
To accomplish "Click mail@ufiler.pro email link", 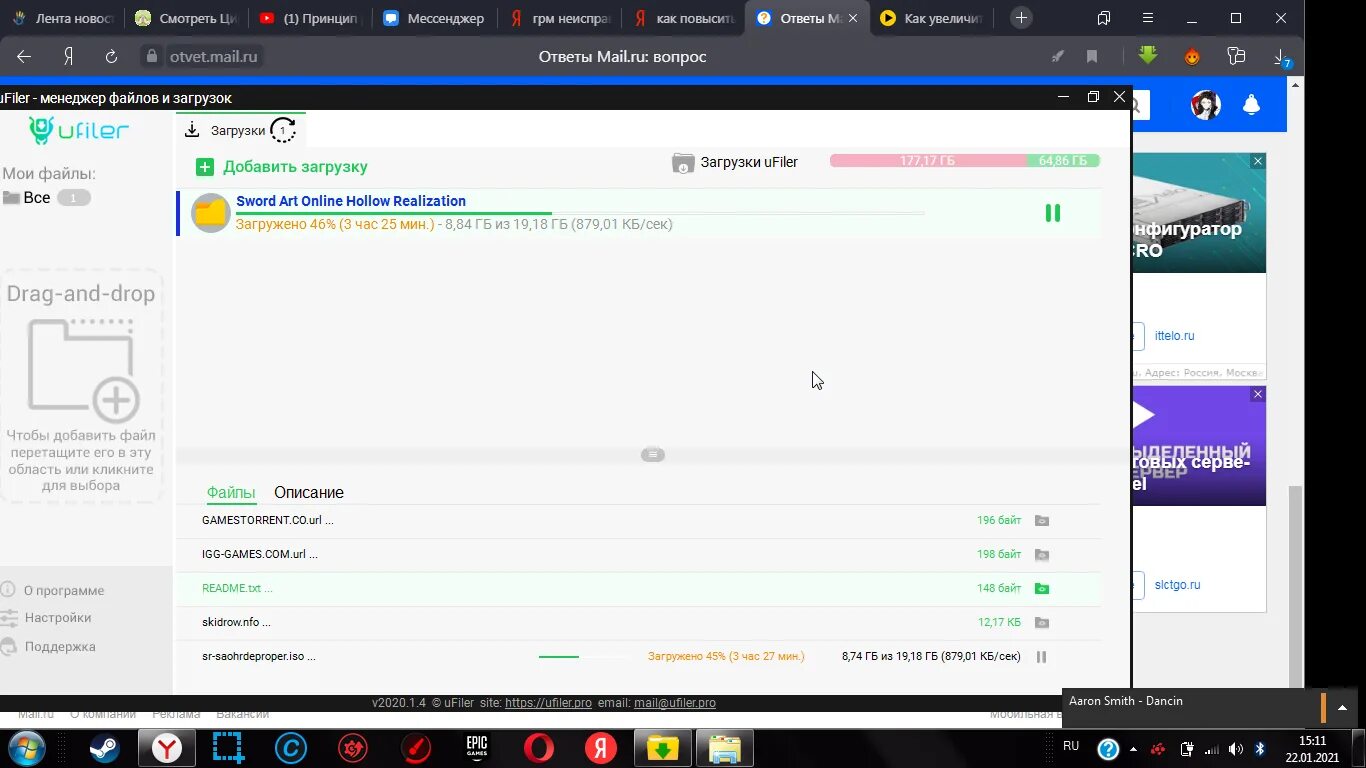I will coord(675,703).
